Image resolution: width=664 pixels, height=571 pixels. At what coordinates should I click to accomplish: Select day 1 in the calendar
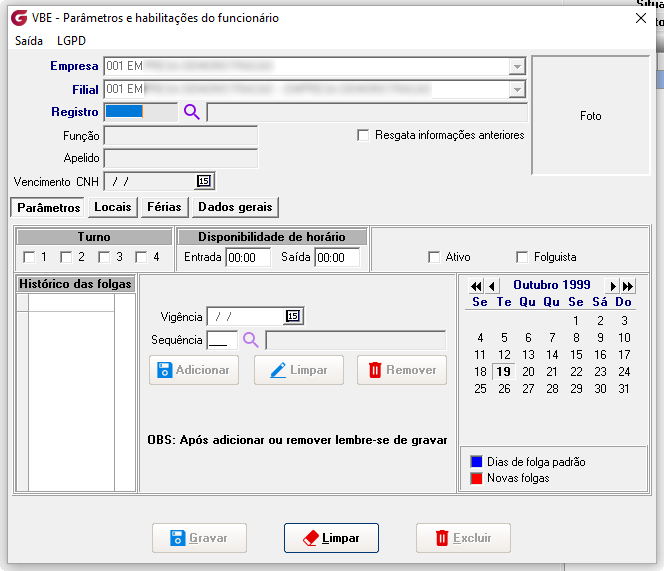(576, 321)
